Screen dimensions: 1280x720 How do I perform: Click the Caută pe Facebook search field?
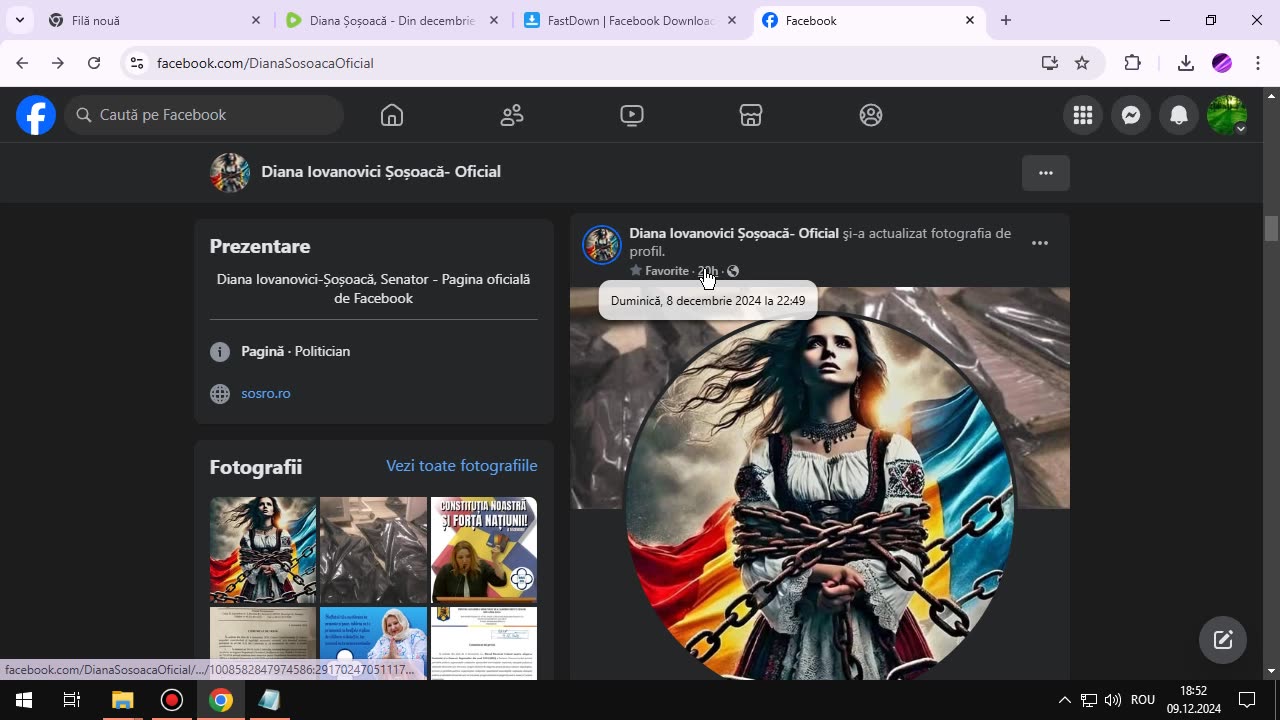coord(205,115)
